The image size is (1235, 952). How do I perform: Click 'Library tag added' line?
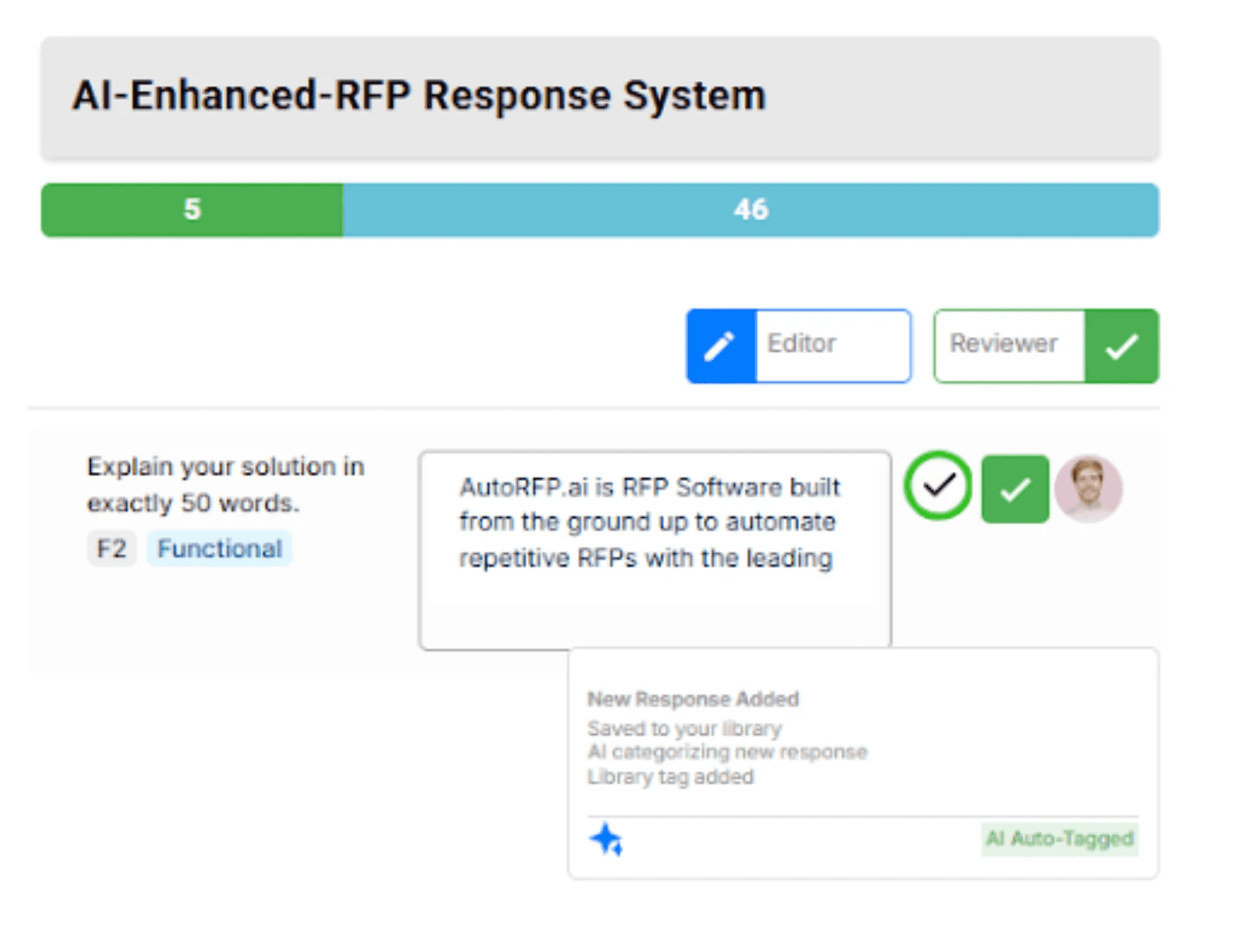tap(670, 776)
